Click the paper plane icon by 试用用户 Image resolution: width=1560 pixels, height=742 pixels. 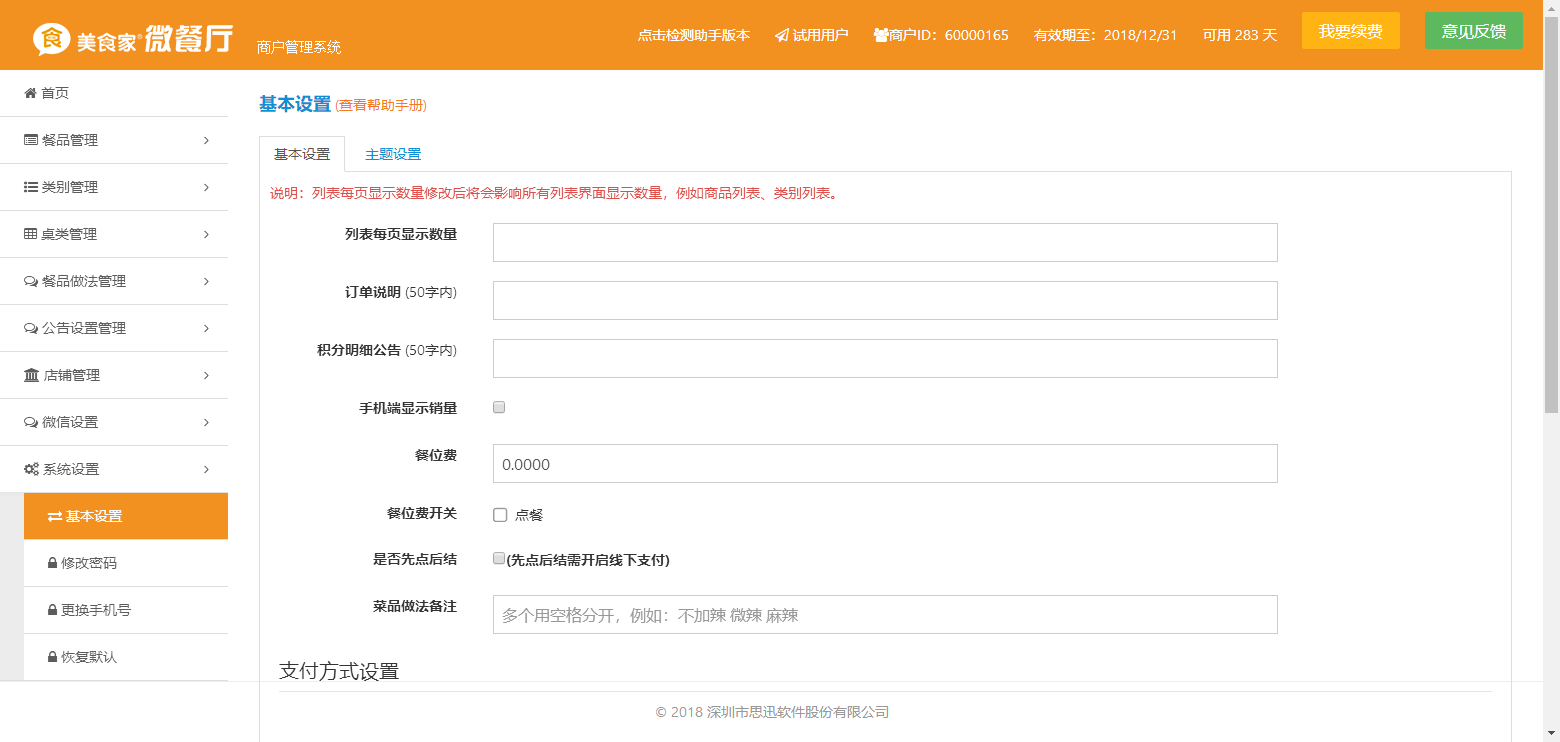point(781,35)
